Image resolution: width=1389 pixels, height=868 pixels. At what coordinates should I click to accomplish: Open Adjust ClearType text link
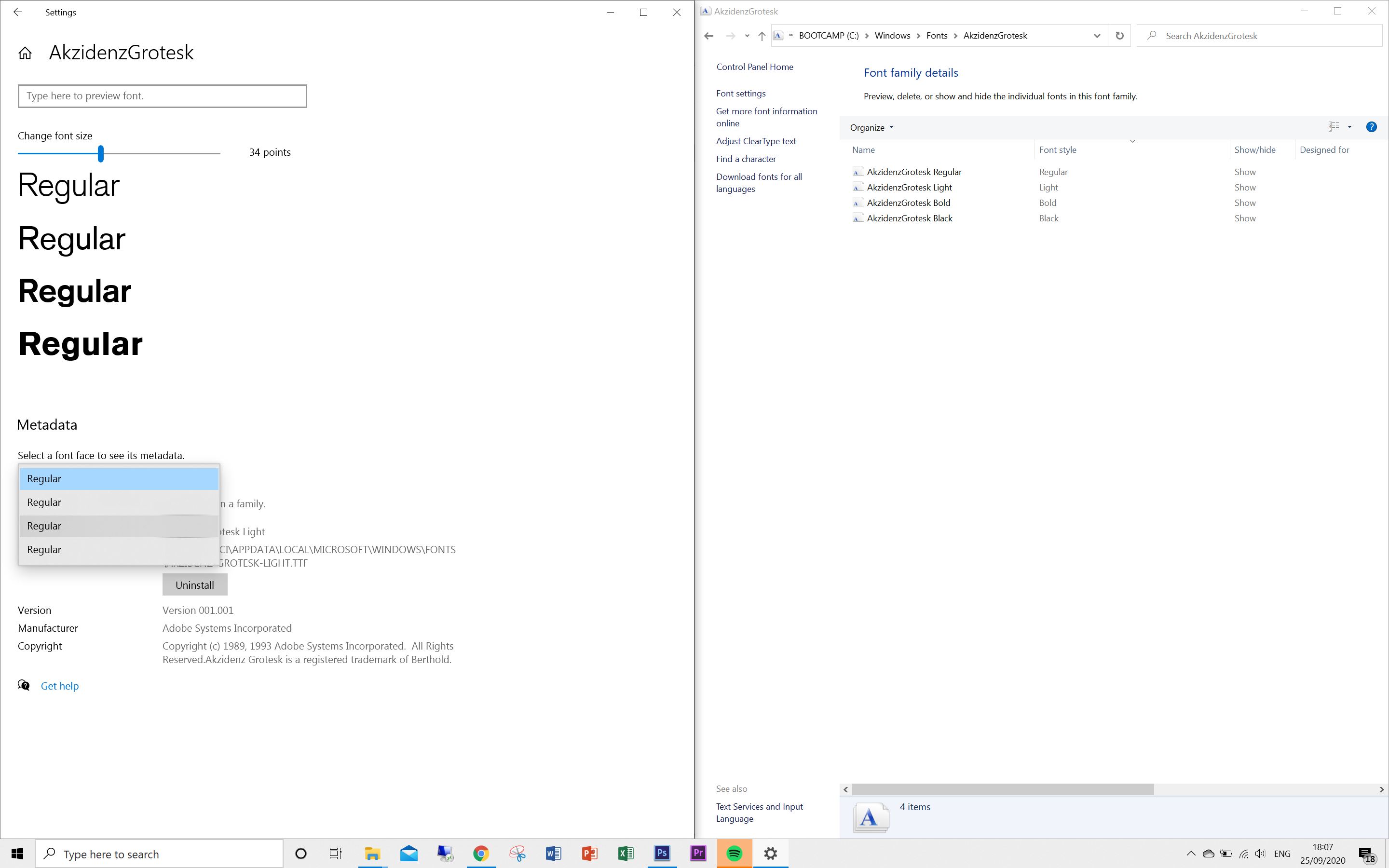756,141
